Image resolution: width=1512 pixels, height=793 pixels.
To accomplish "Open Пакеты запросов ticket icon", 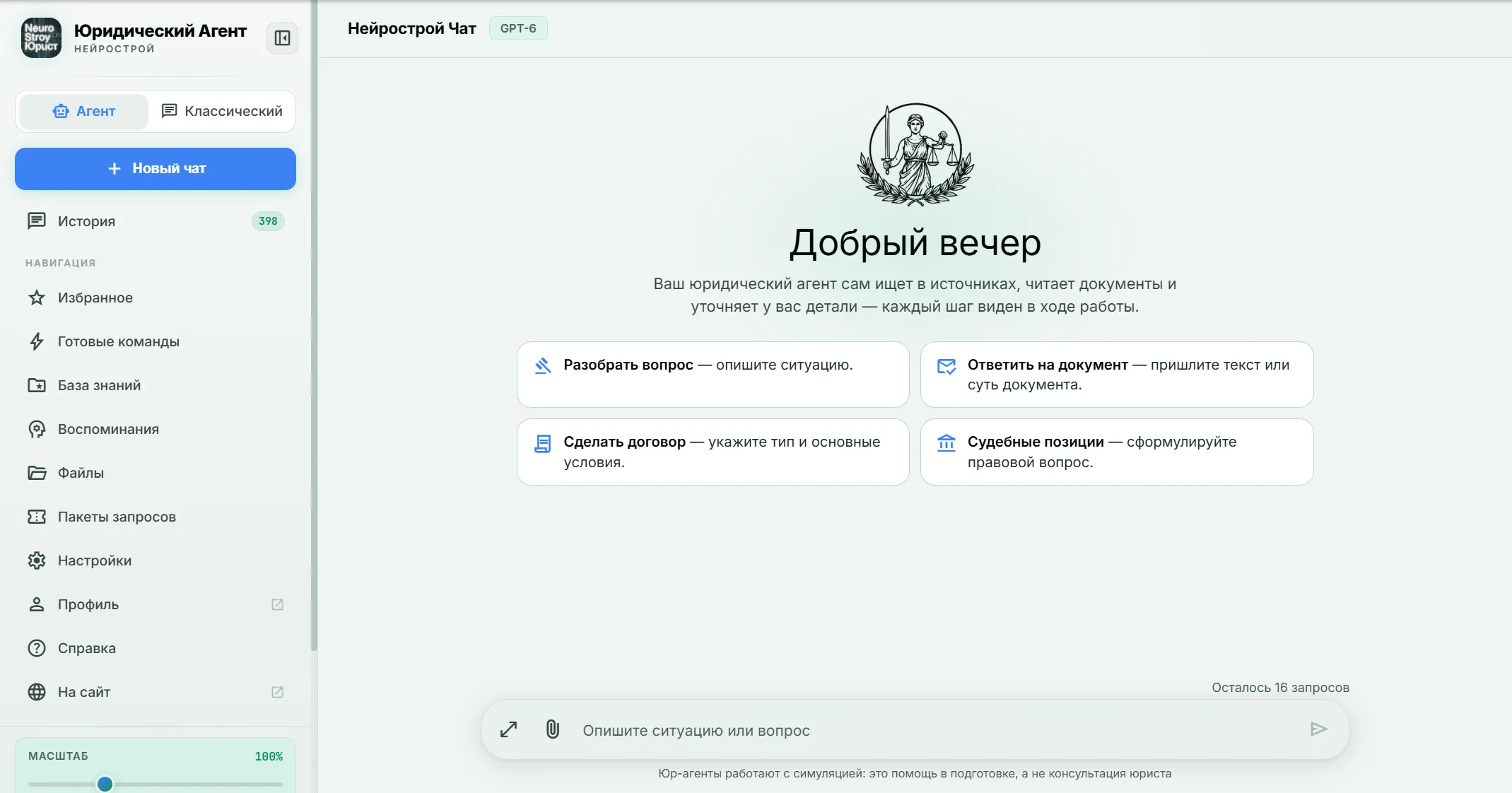I will 37,517.
